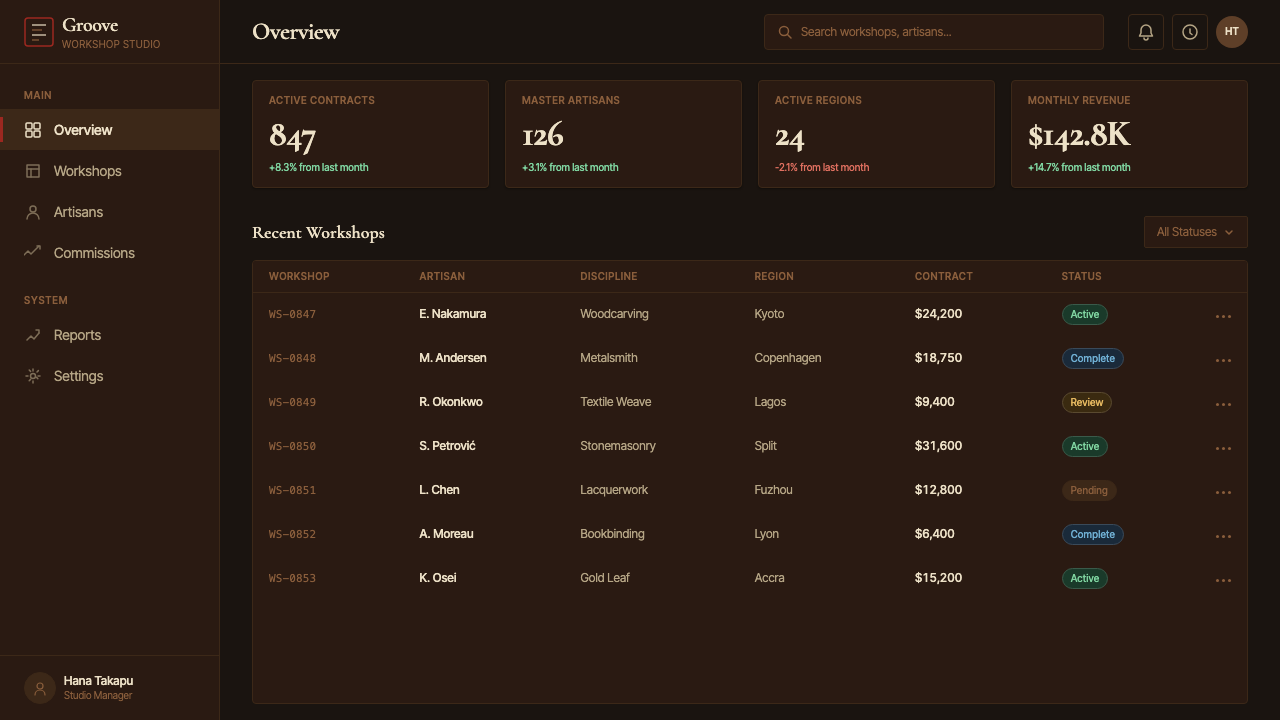This screenshot has height=720, width=1280.
Task: Click the Review status badge
Action: pyautogui.click(x=1086, y=402)
